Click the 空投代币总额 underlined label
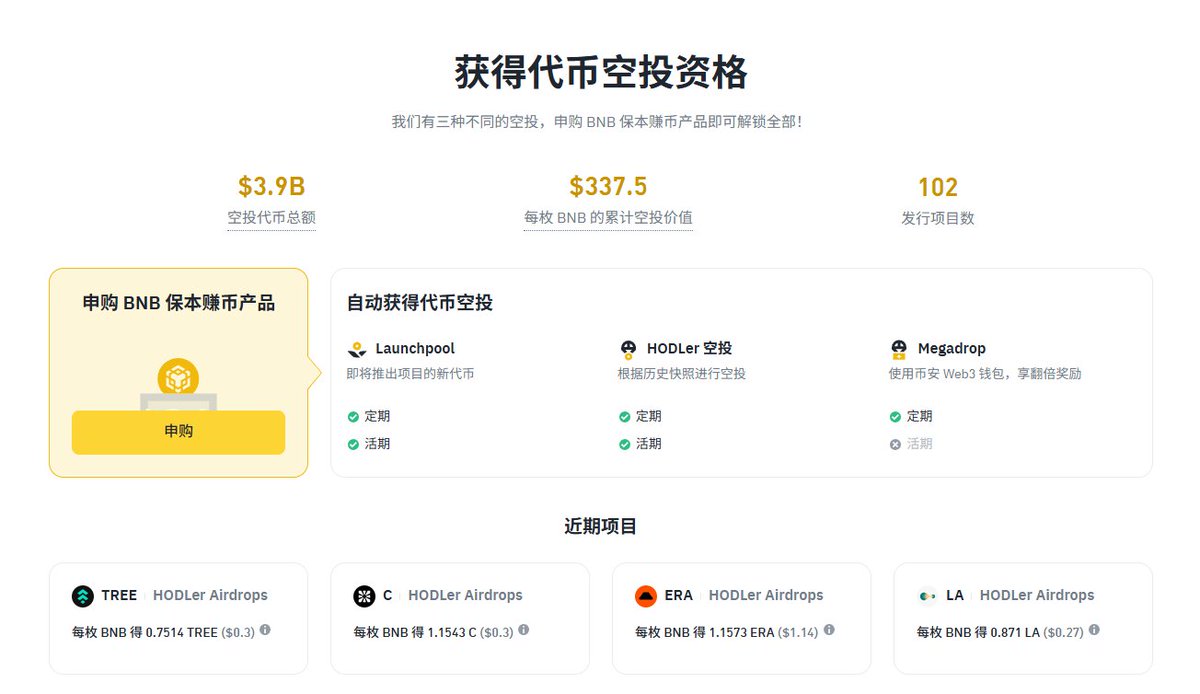The width and height of the screenshot is (1200, 694). 271,218
